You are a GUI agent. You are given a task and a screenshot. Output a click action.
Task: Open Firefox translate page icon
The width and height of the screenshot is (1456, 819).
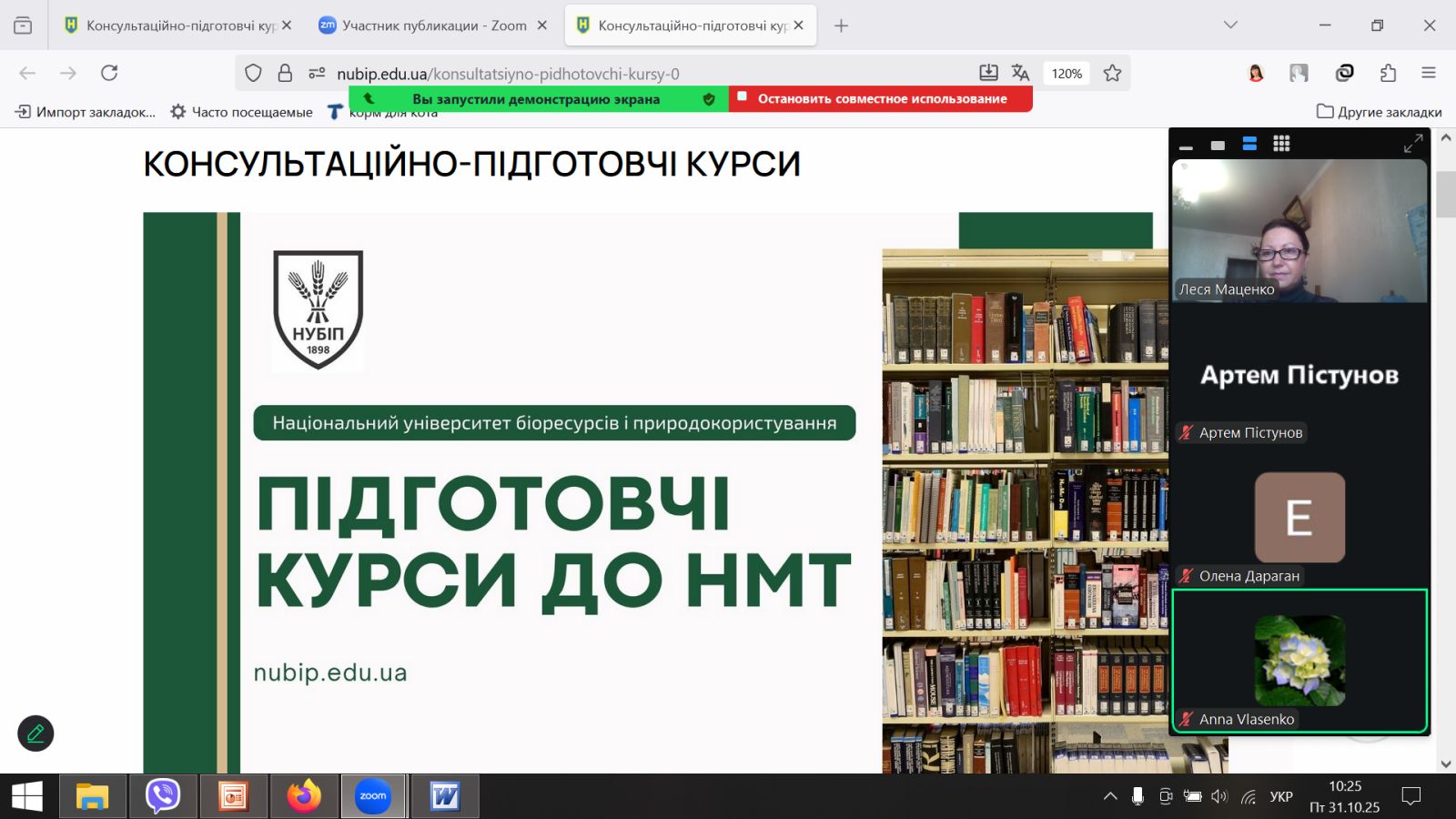1020,73
